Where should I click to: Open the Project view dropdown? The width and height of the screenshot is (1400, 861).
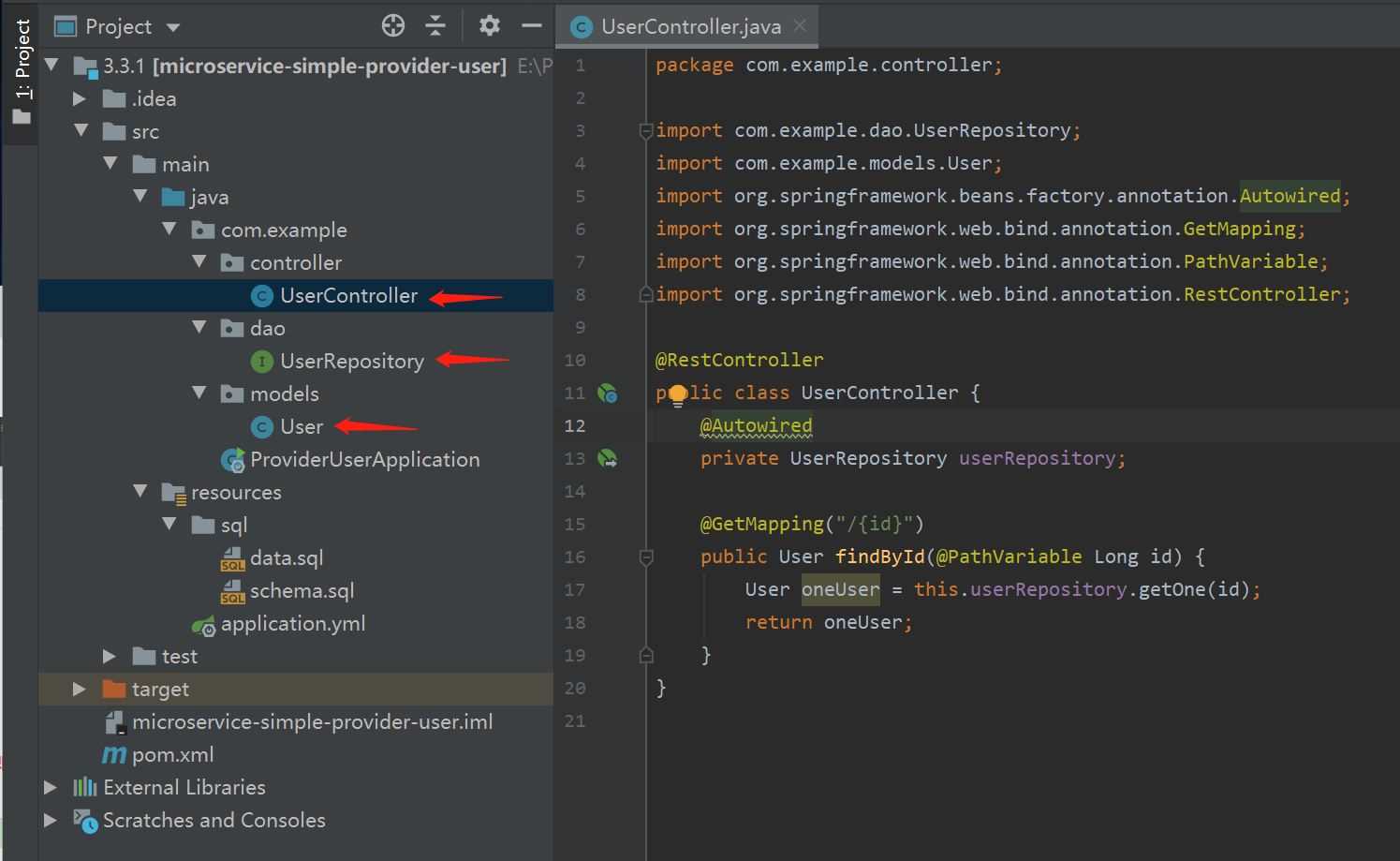tap(173, 27)
